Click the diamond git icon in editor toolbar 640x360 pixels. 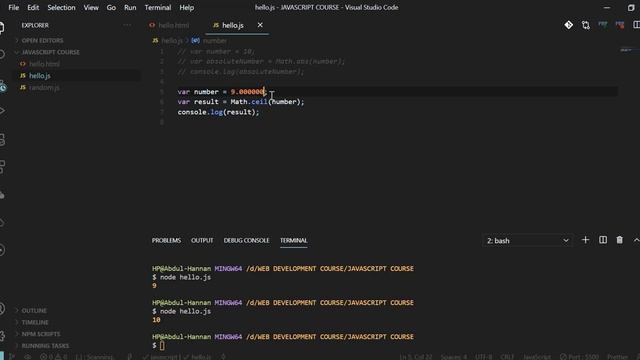click(x=568, y=25)
